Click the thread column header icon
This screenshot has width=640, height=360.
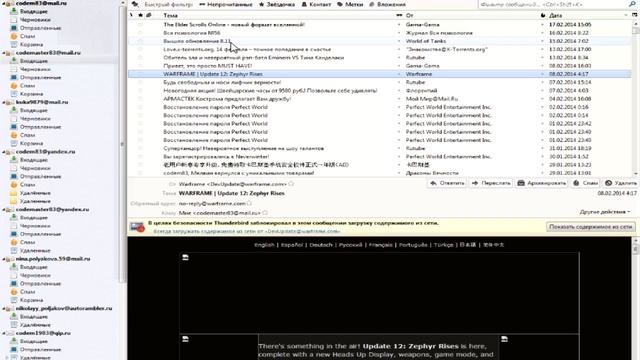131,15
